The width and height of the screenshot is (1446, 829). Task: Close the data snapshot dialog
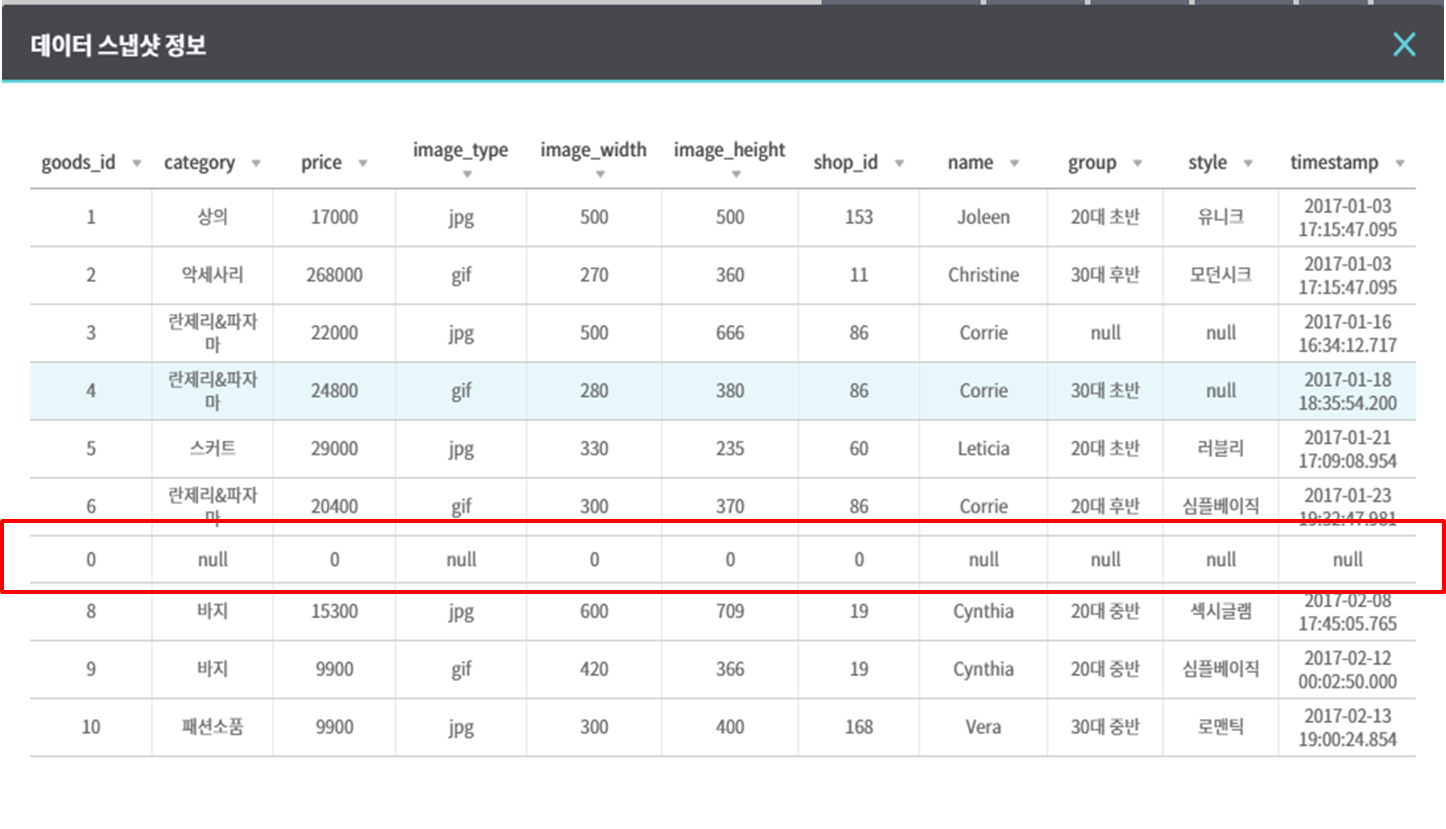[x=1404, y=44]
